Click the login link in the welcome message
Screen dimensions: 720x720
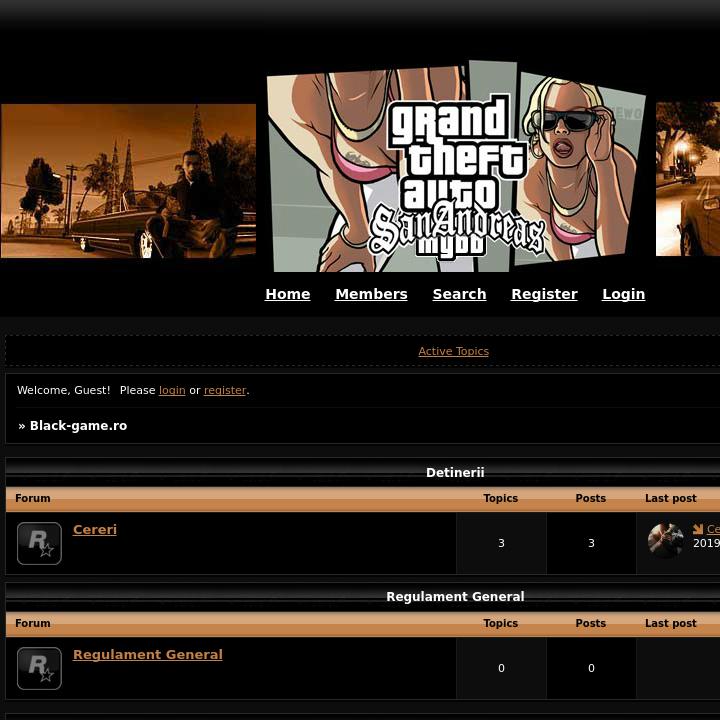pyautogui.click(x=172, y=390)
